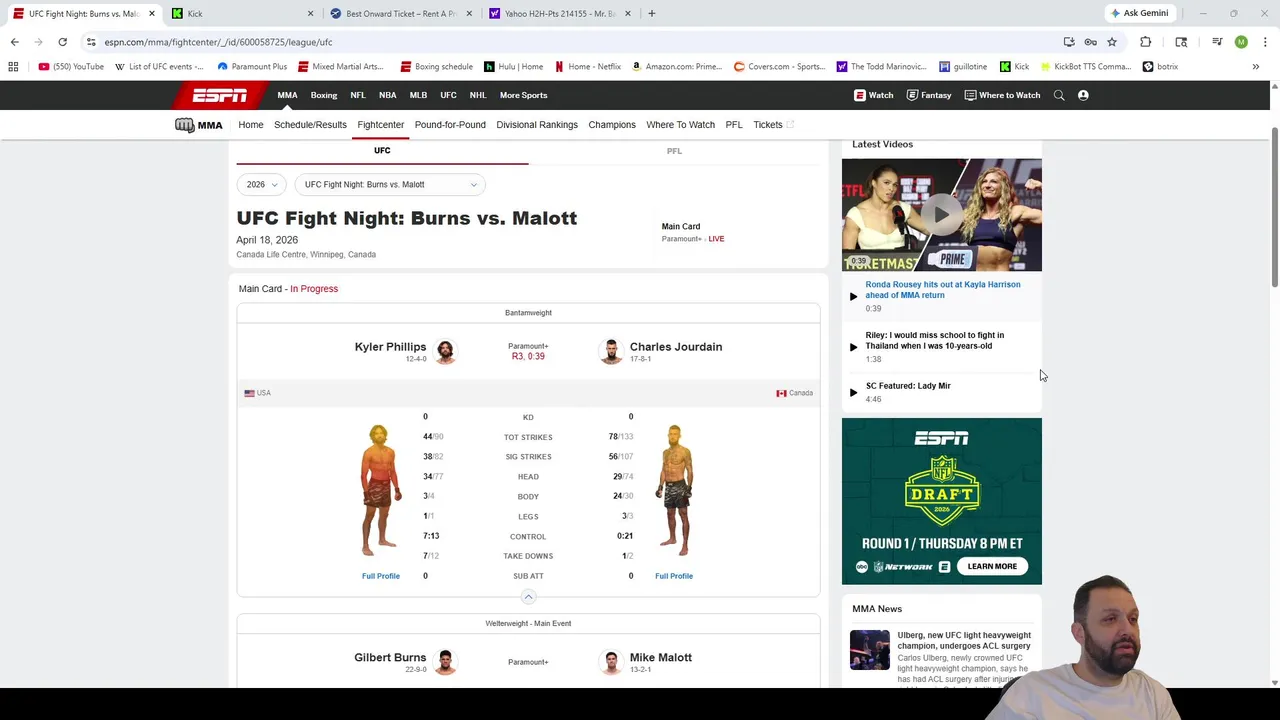Open the browser extensions puzzle icon
The height and width of the screenshot is (720, 1280).
click(x=1145, y=42)
